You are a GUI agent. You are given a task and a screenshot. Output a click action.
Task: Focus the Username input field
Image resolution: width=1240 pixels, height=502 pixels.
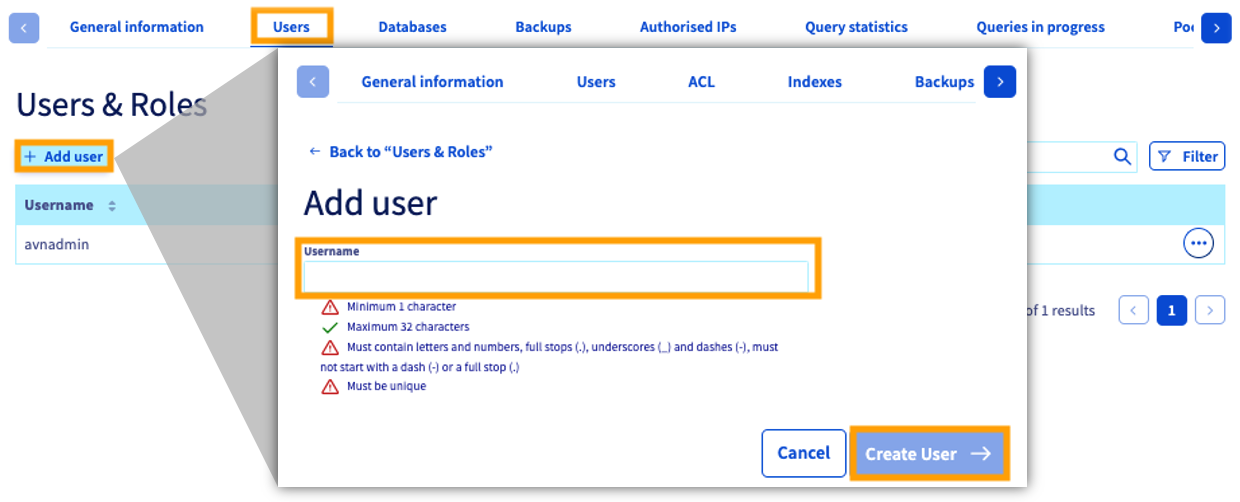556,276
